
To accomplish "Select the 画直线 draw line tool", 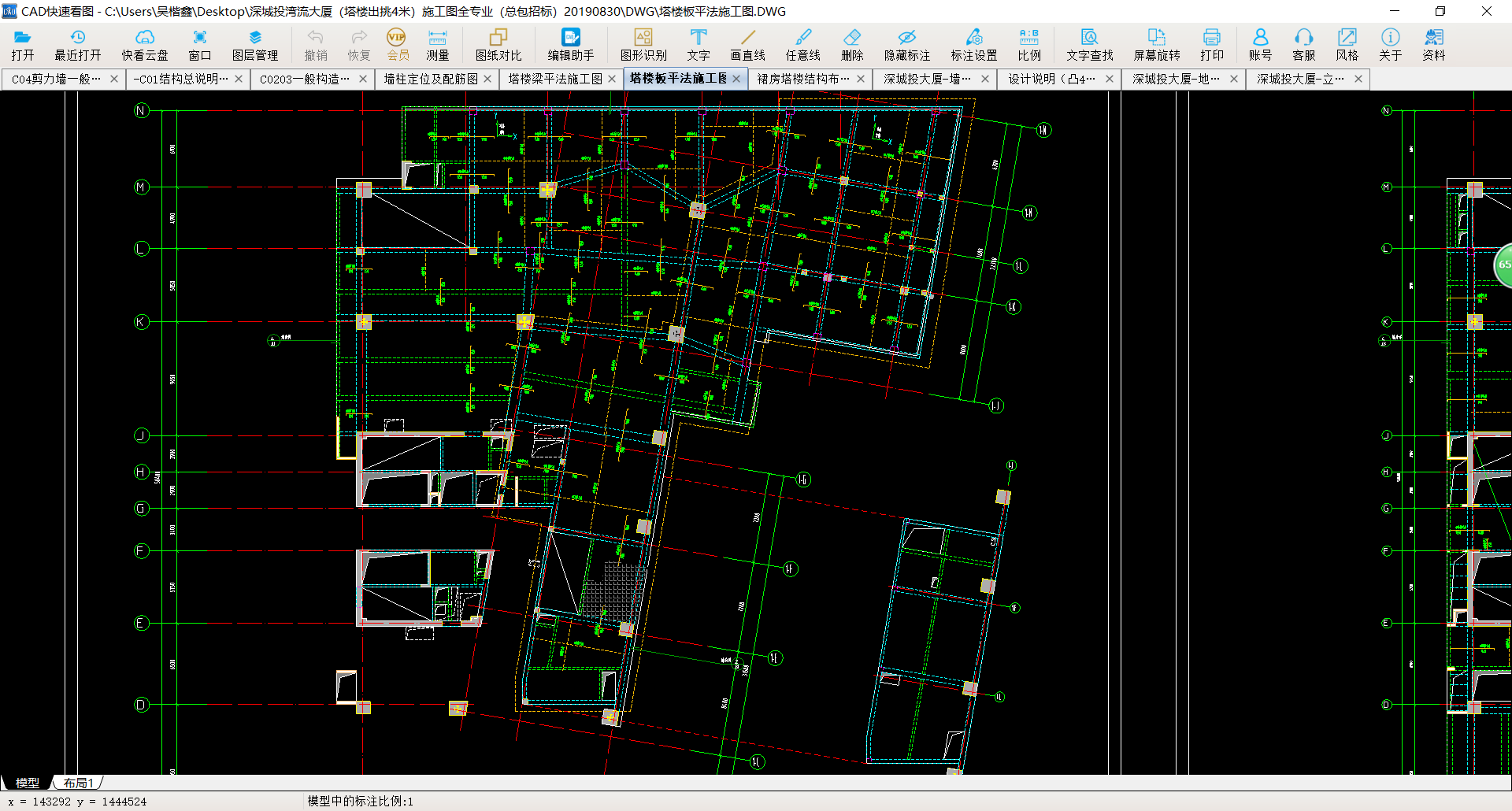I will click(x=747, y=45).
